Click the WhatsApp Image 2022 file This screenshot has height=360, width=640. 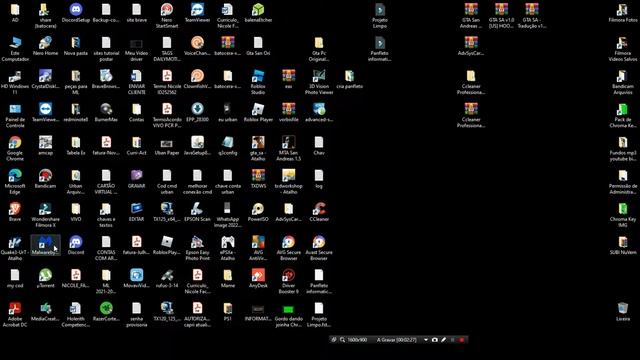(228, 215)
